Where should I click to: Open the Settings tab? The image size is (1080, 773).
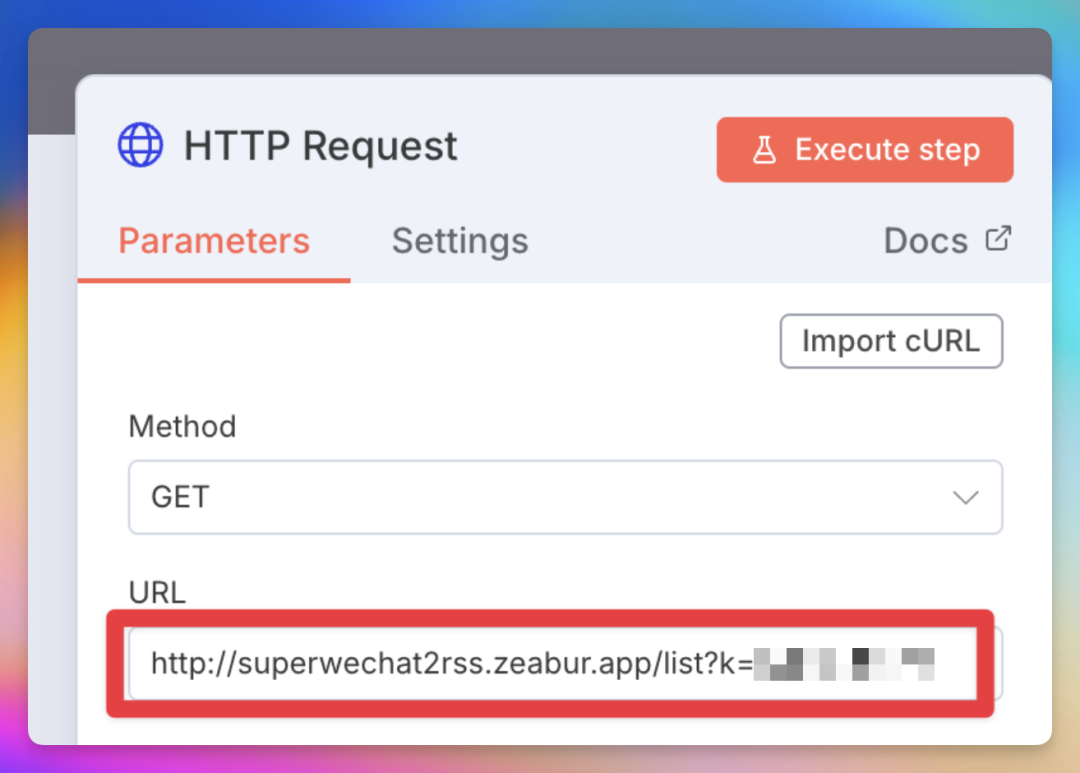(x=460, y=241)
